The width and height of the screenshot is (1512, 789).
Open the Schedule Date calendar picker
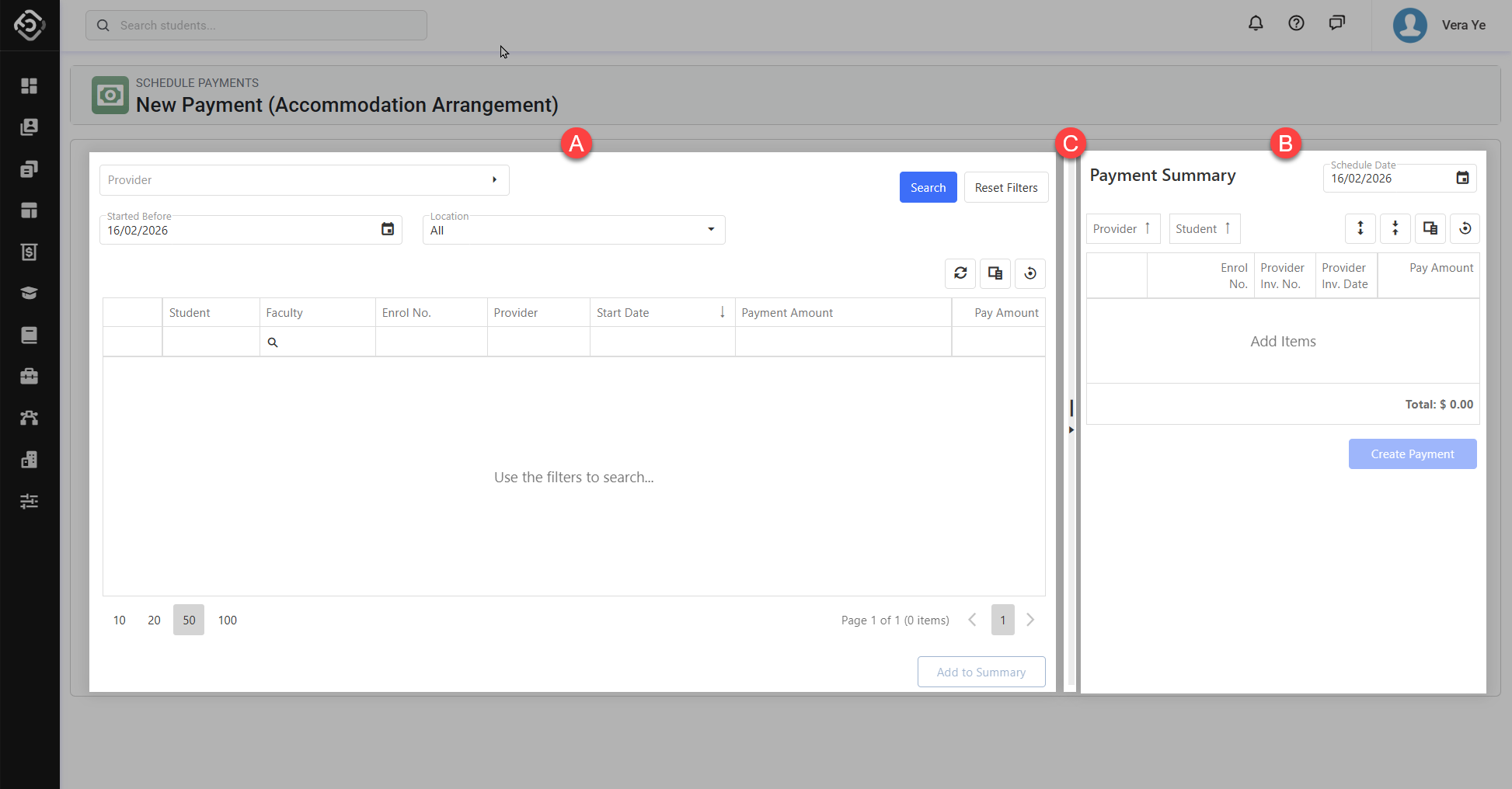coord(1462,178)
